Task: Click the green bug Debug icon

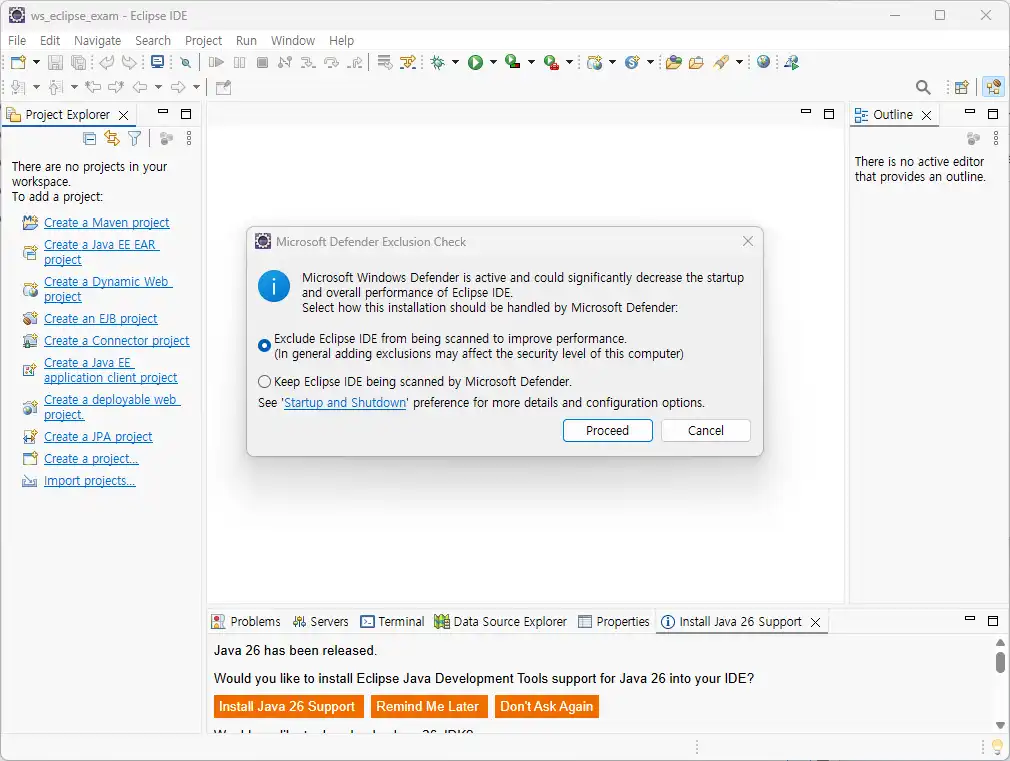Action: tap(438, 62)
